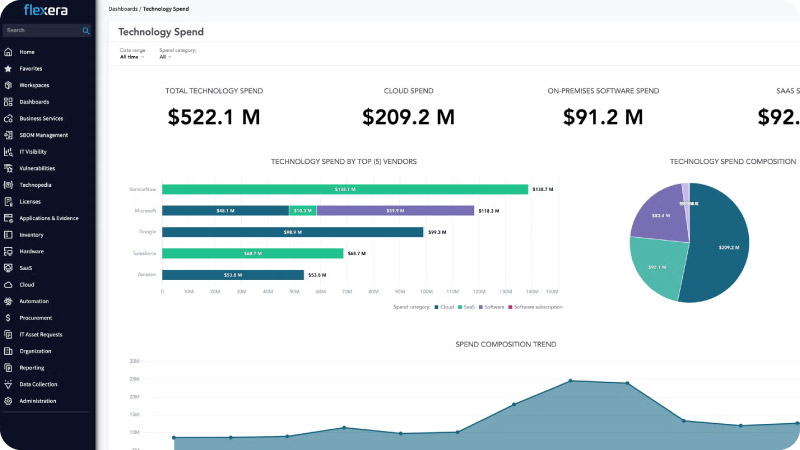
Task: Click Microsoft $48.1 M Cloud bar segment
Action: (x=226, y=211)
